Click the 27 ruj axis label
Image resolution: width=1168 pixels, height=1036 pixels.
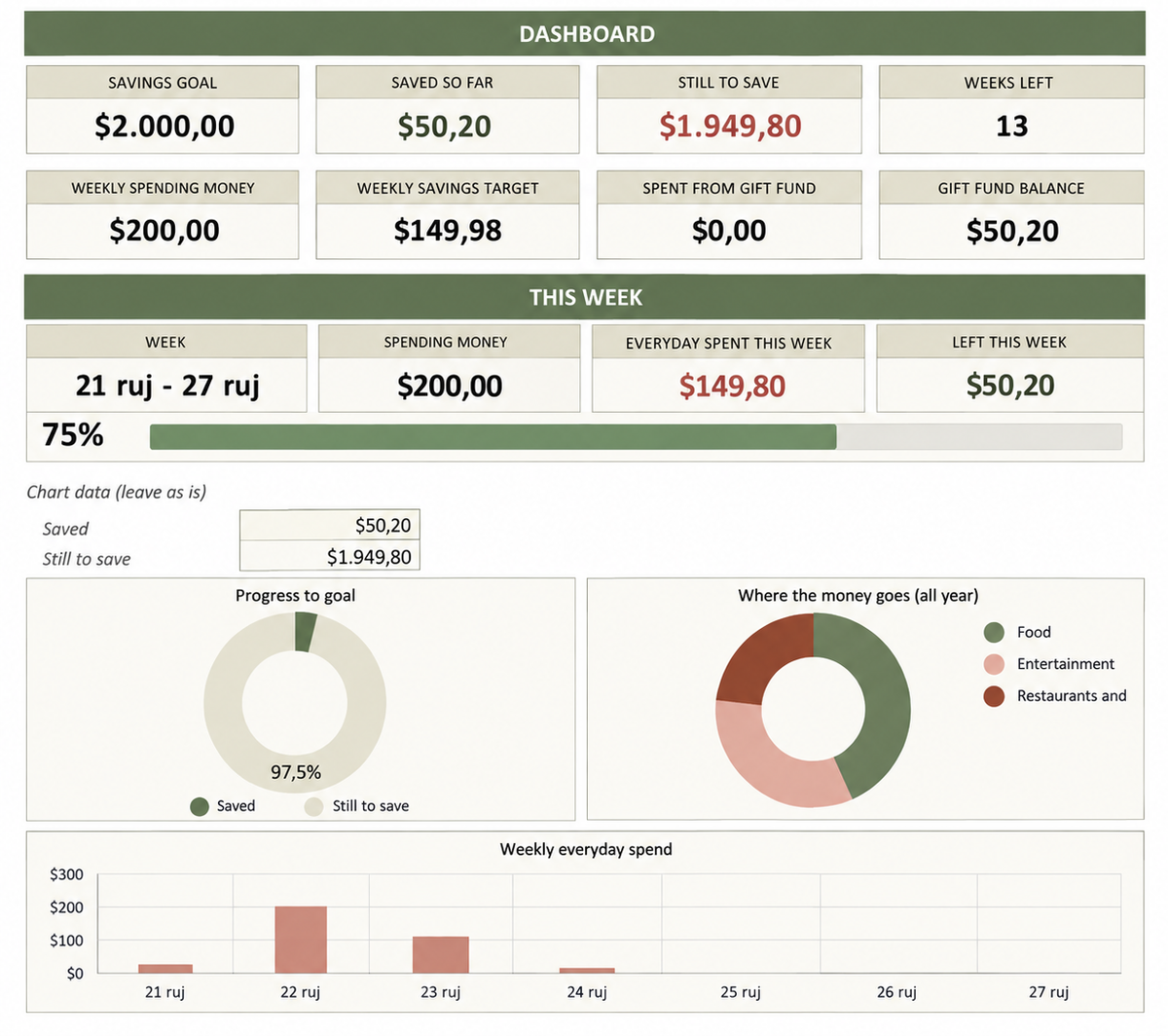tap(1049, 992)
